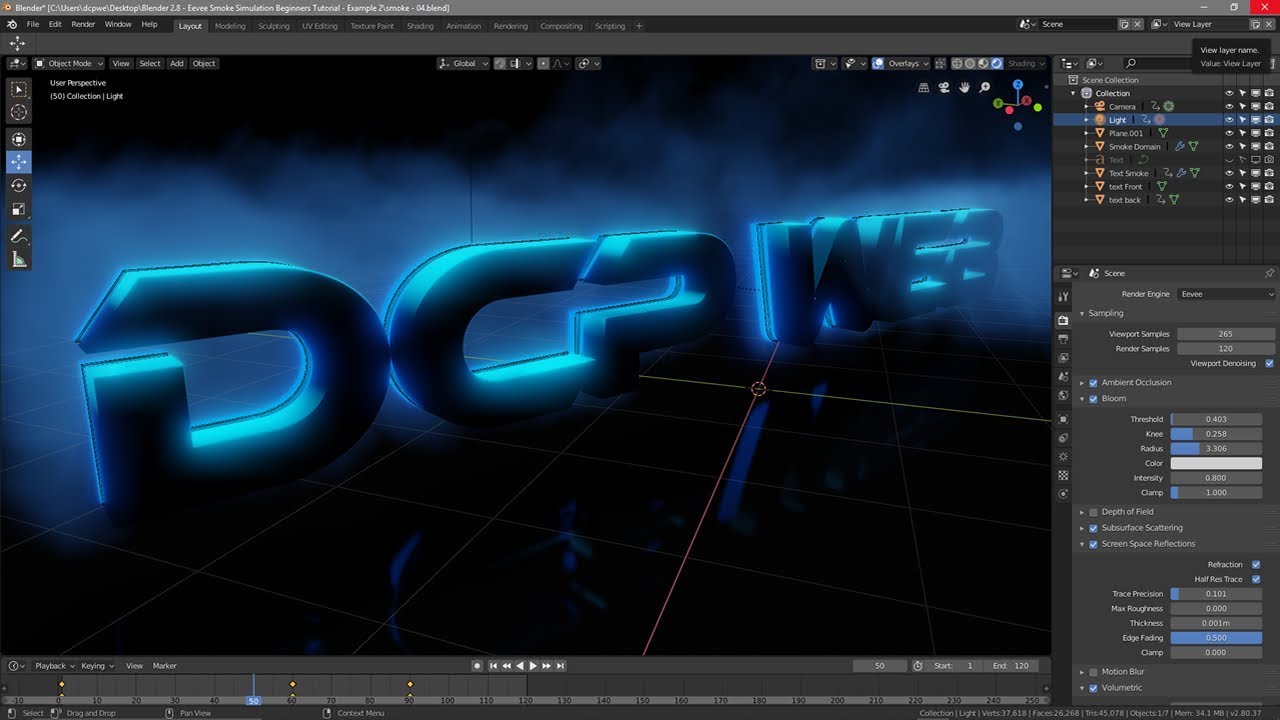Toggle the perspective/orthographic grid icon
The height and width of the screenshot is (720, 1280).
(923, 87)
